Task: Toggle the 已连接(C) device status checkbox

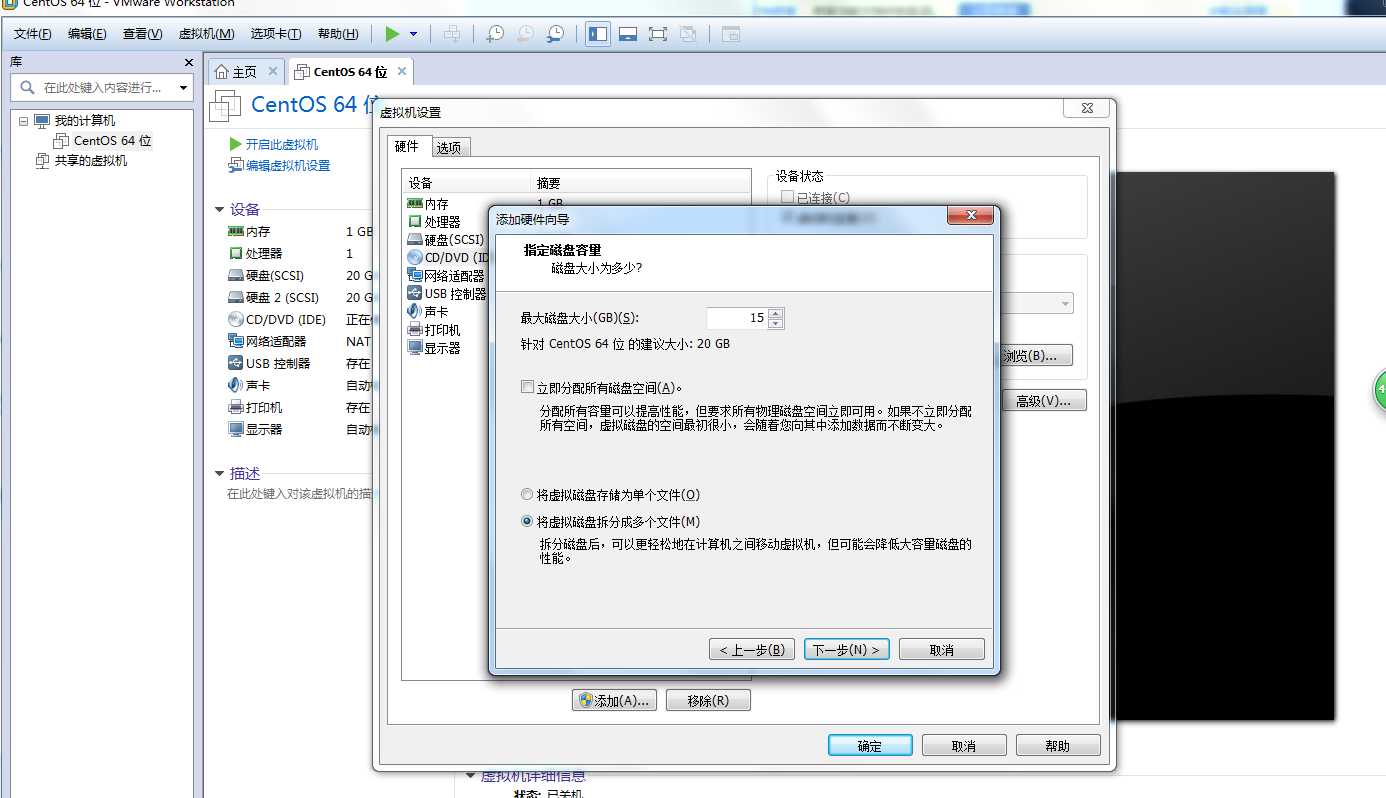Action: 788,197
